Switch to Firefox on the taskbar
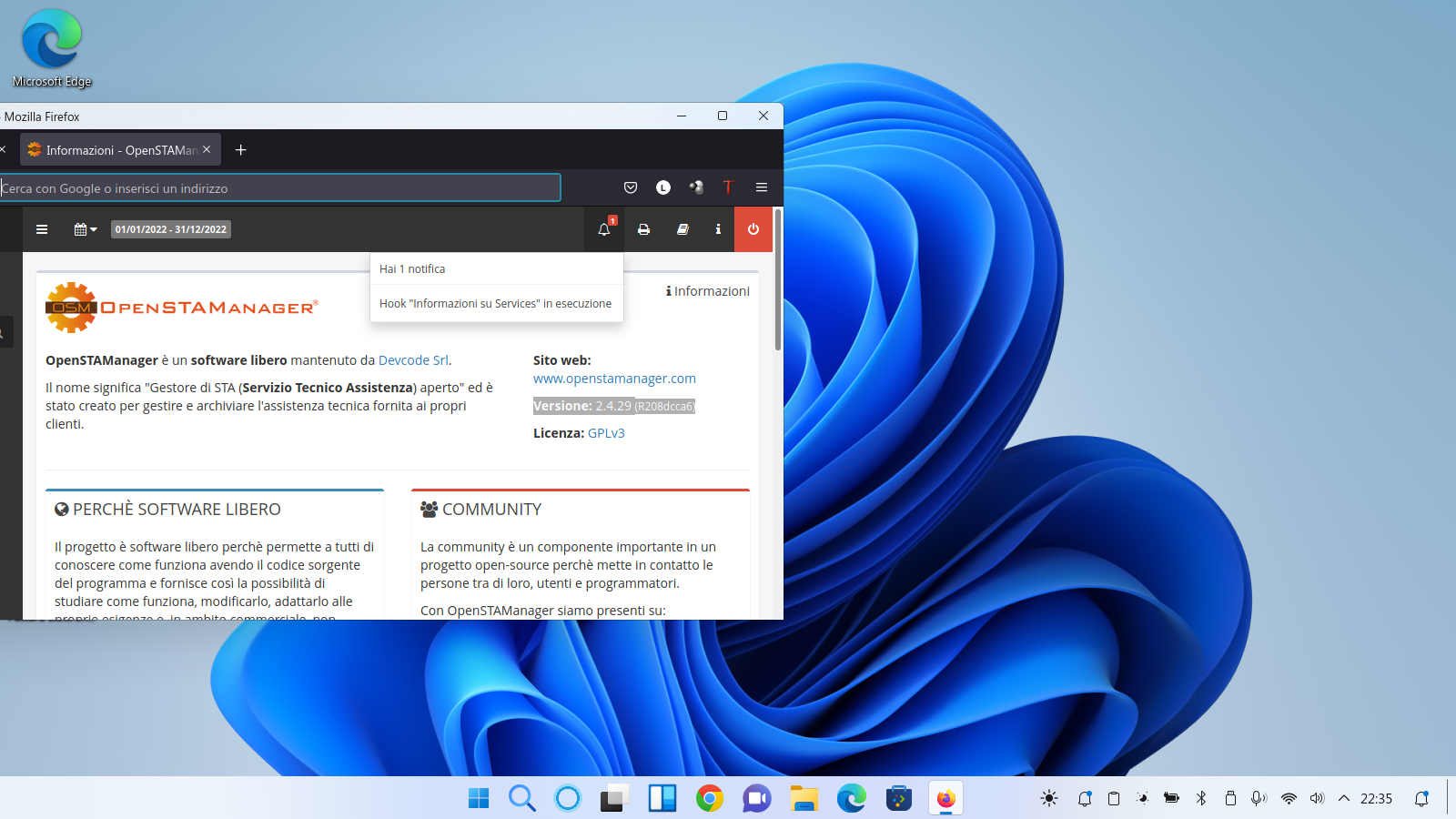This screenshot has height=819, width=1456. click(x=946, y=798)
